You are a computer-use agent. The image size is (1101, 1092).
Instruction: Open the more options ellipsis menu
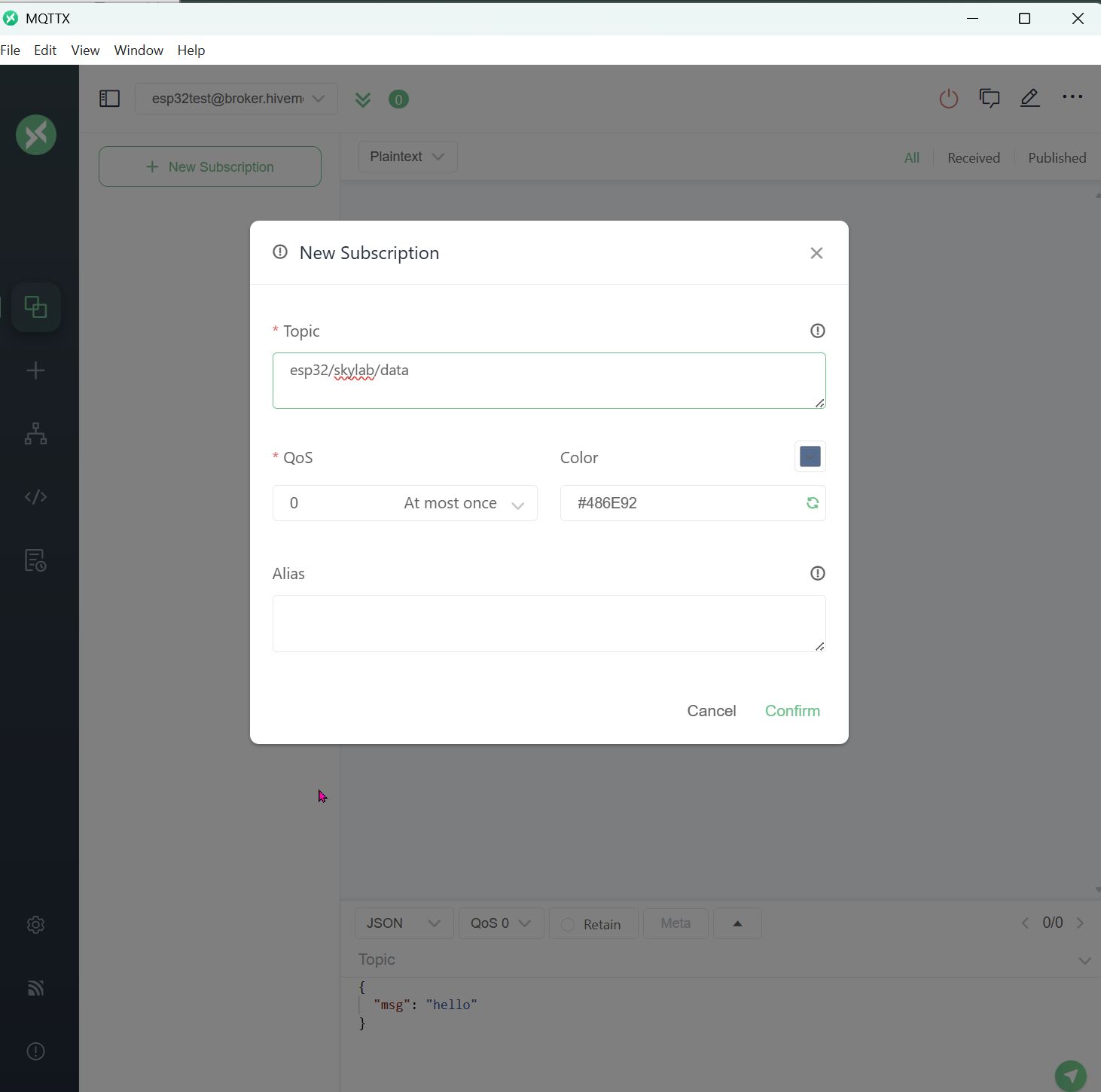1072,96
